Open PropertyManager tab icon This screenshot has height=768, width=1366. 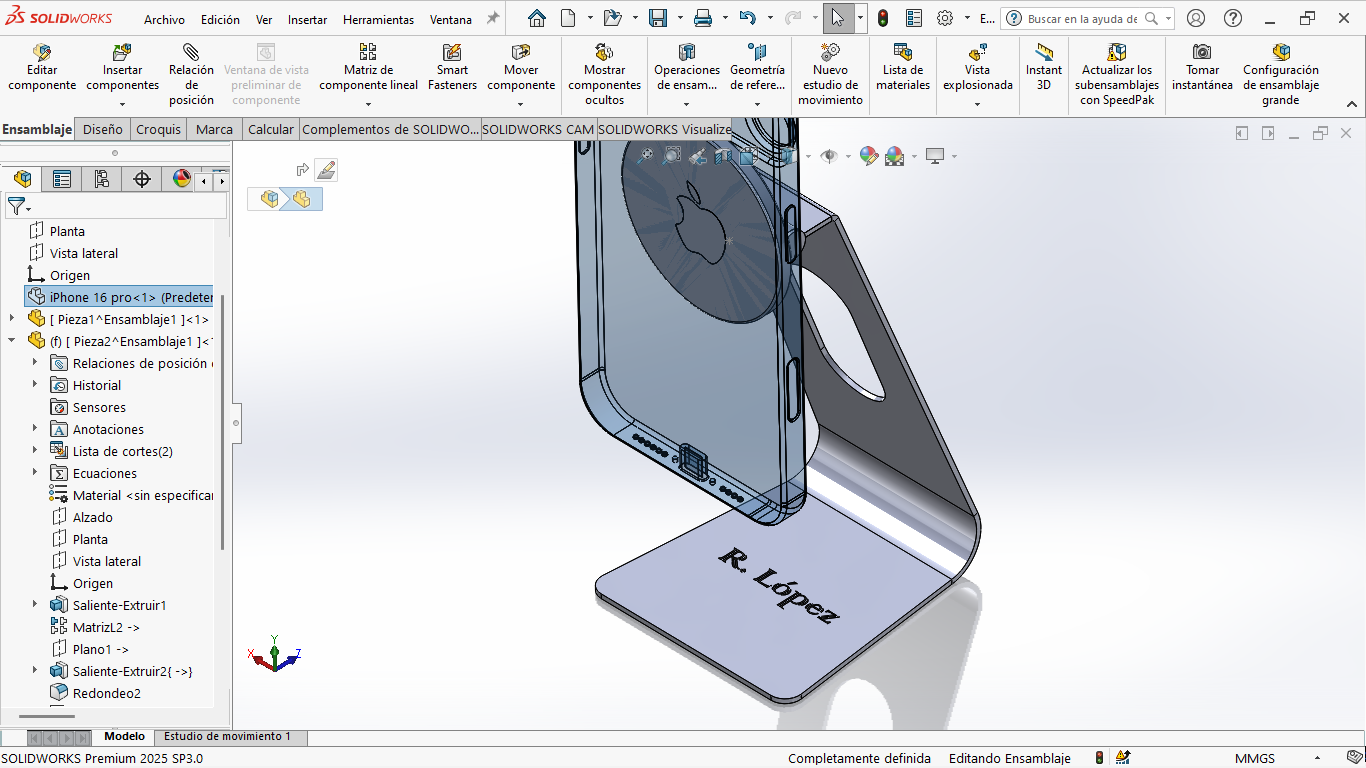[62, 179]
